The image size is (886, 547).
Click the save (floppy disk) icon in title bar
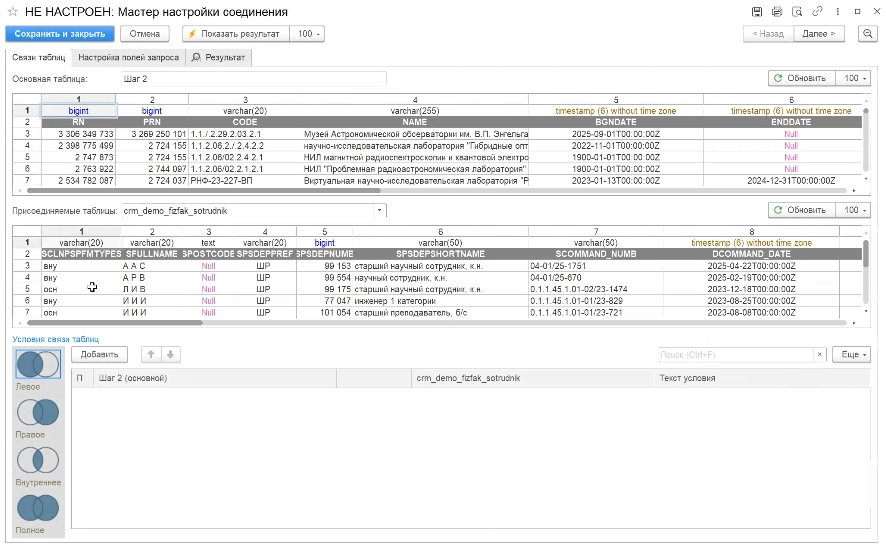pyautogui.click(x=757, y=11)
